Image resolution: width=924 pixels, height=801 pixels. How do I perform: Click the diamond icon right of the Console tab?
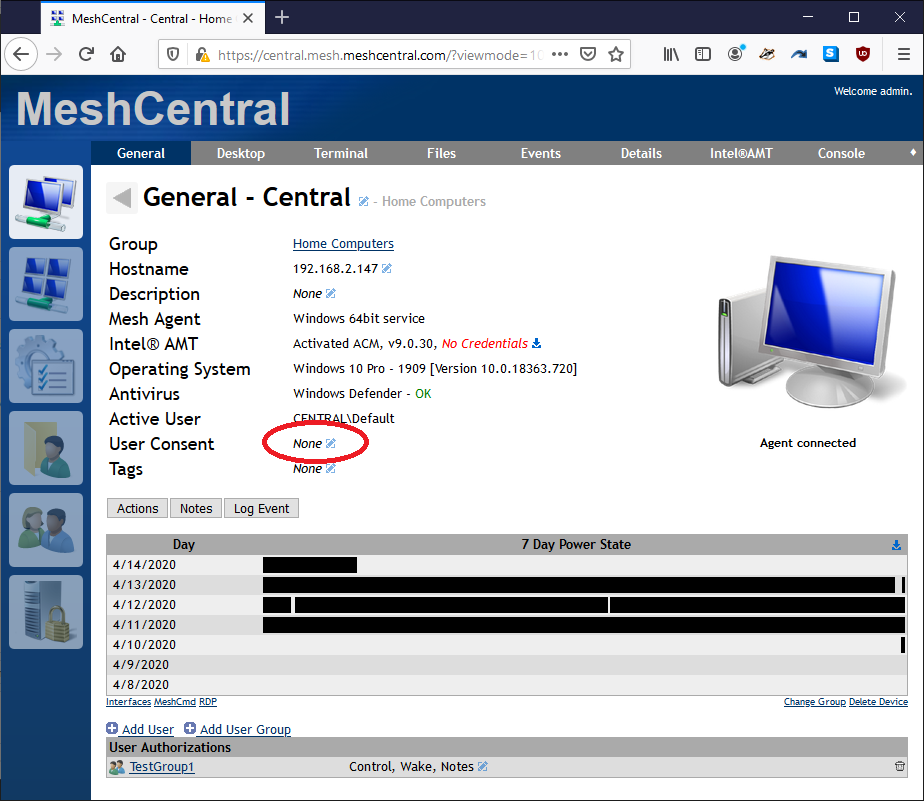click(913, 153)
